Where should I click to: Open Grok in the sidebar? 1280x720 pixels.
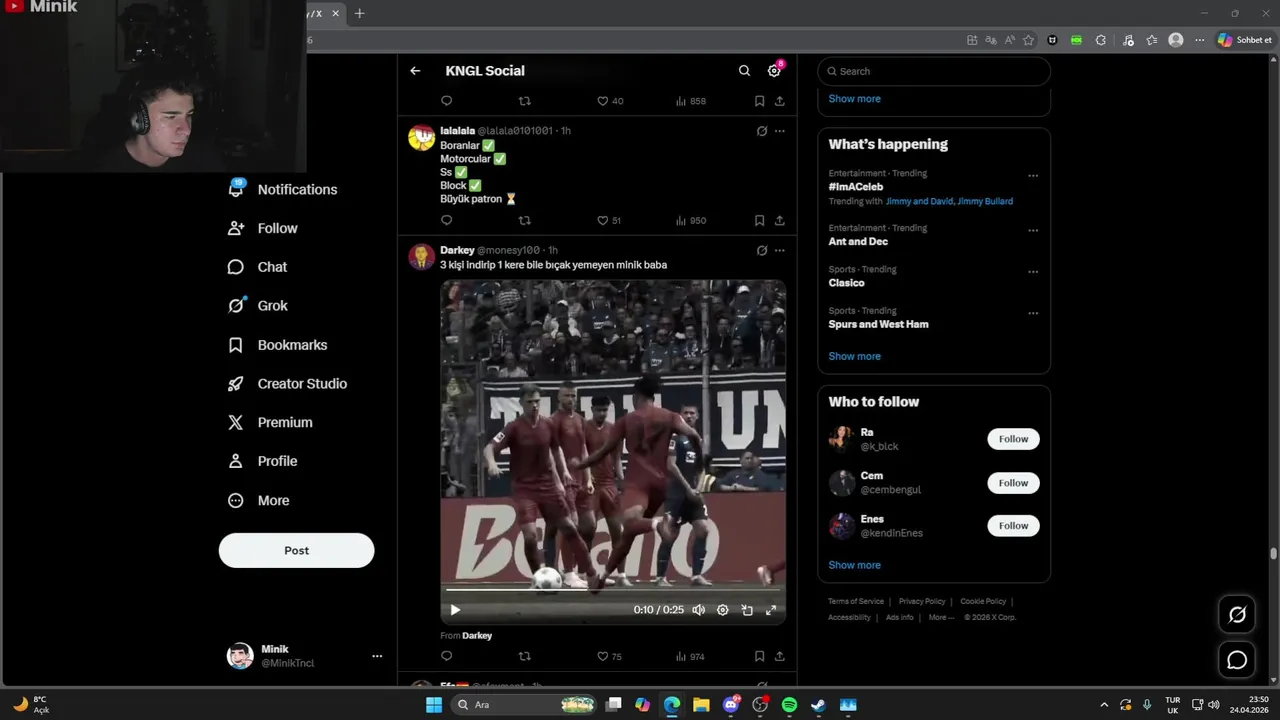tap(258, 306)
